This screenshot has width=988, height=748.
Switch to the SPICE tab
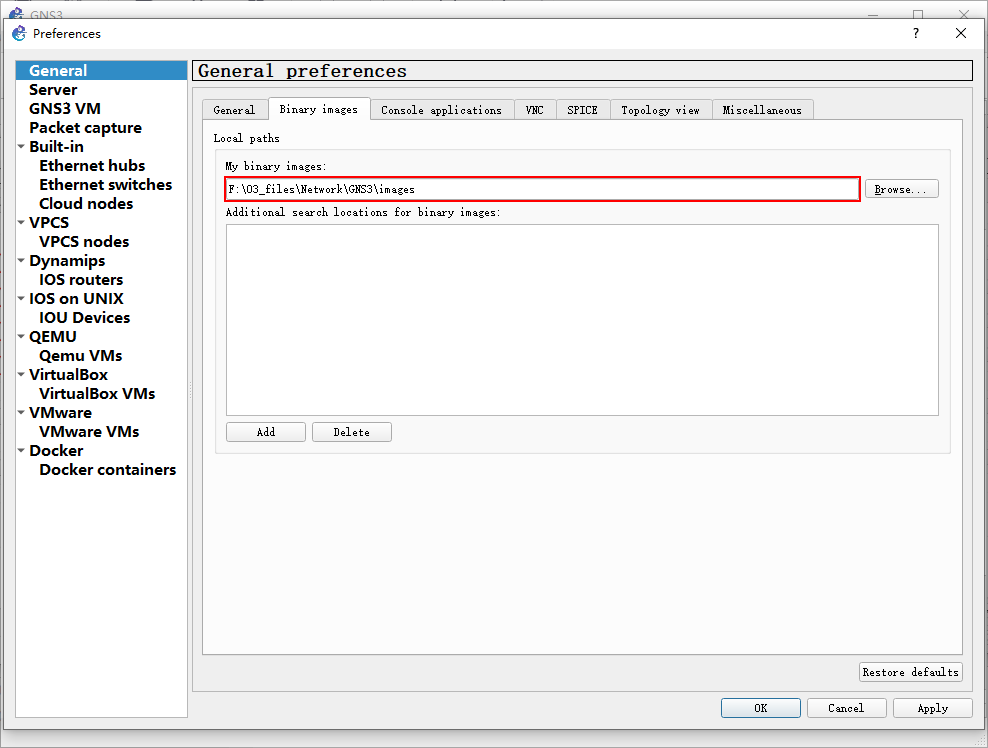point(582,110)
